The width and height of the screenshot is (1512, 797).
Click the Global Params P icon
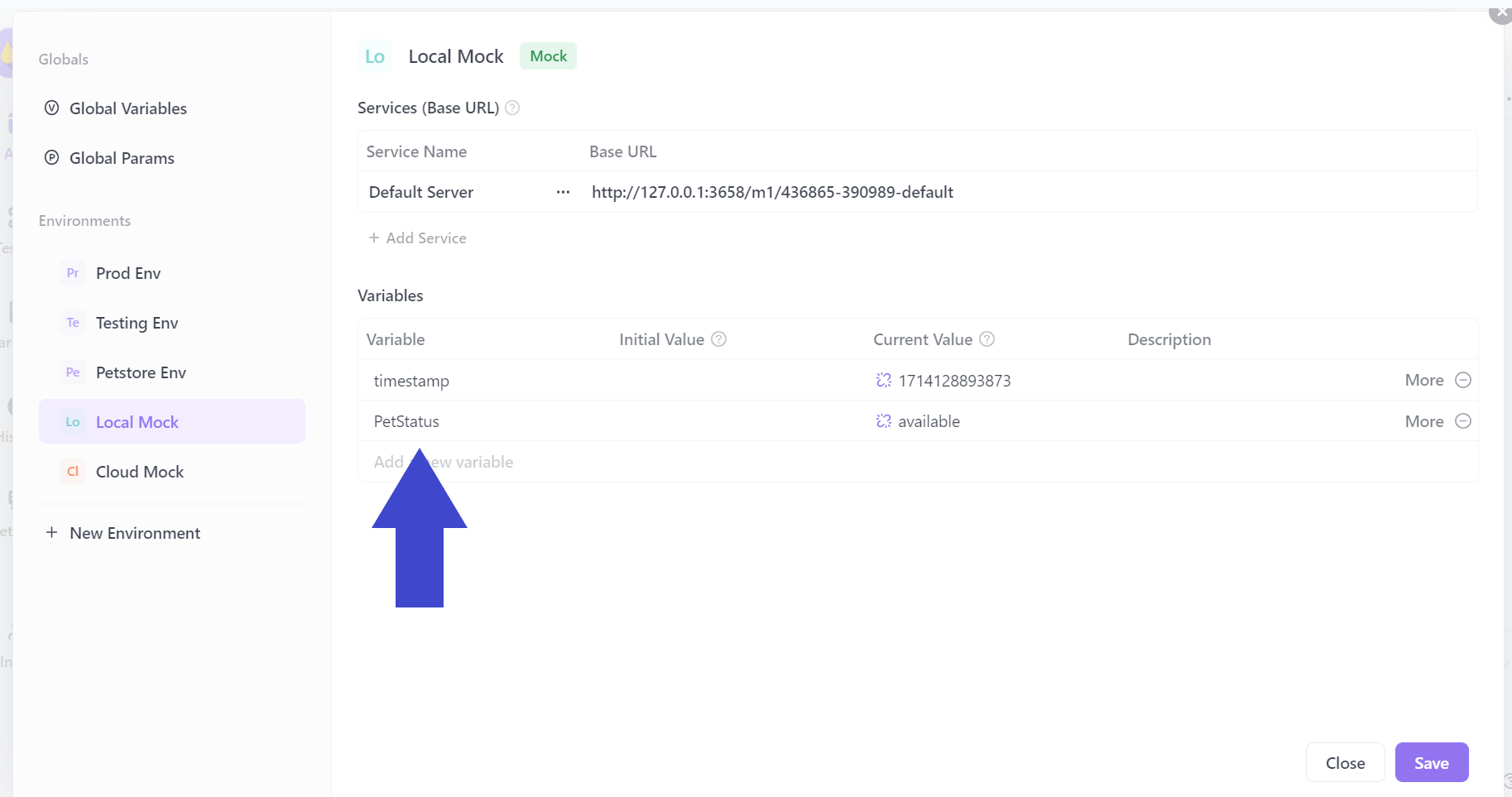51,158
